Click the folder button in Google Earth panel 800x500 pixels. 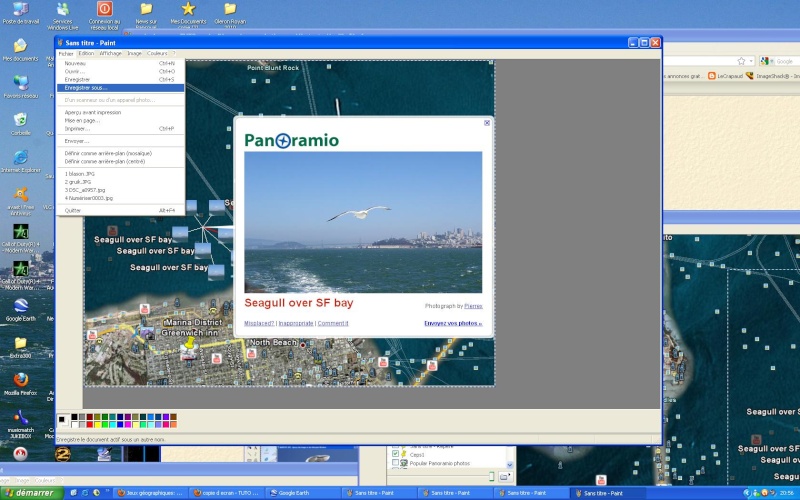pos(505,477)
